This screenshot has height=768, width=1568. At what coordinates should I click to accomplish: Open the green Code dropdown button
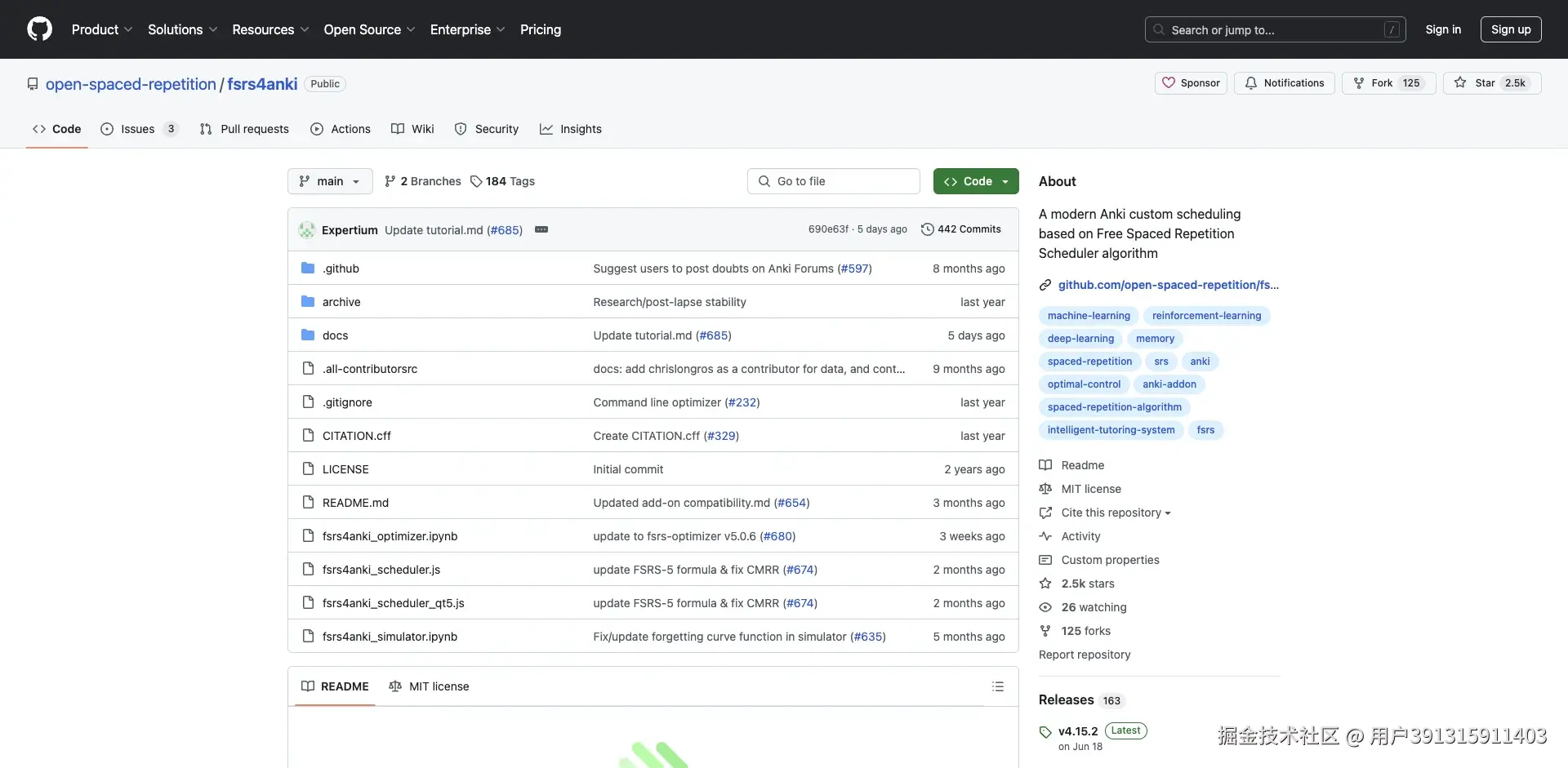(976, 181)
